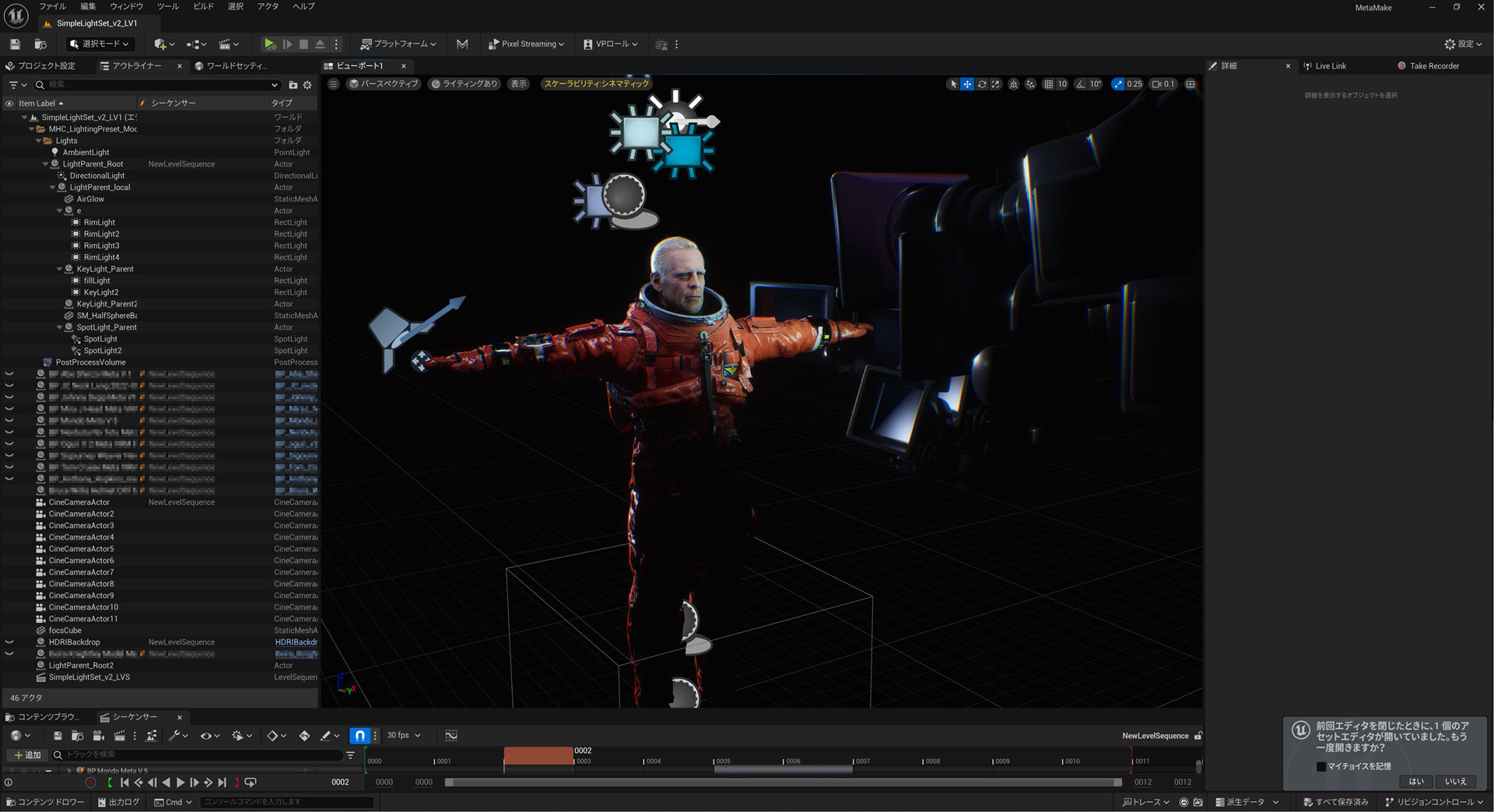Click the console command input field
Image resolution: width=1494 pixels, height=812 pixels.
tap(286, 802)
